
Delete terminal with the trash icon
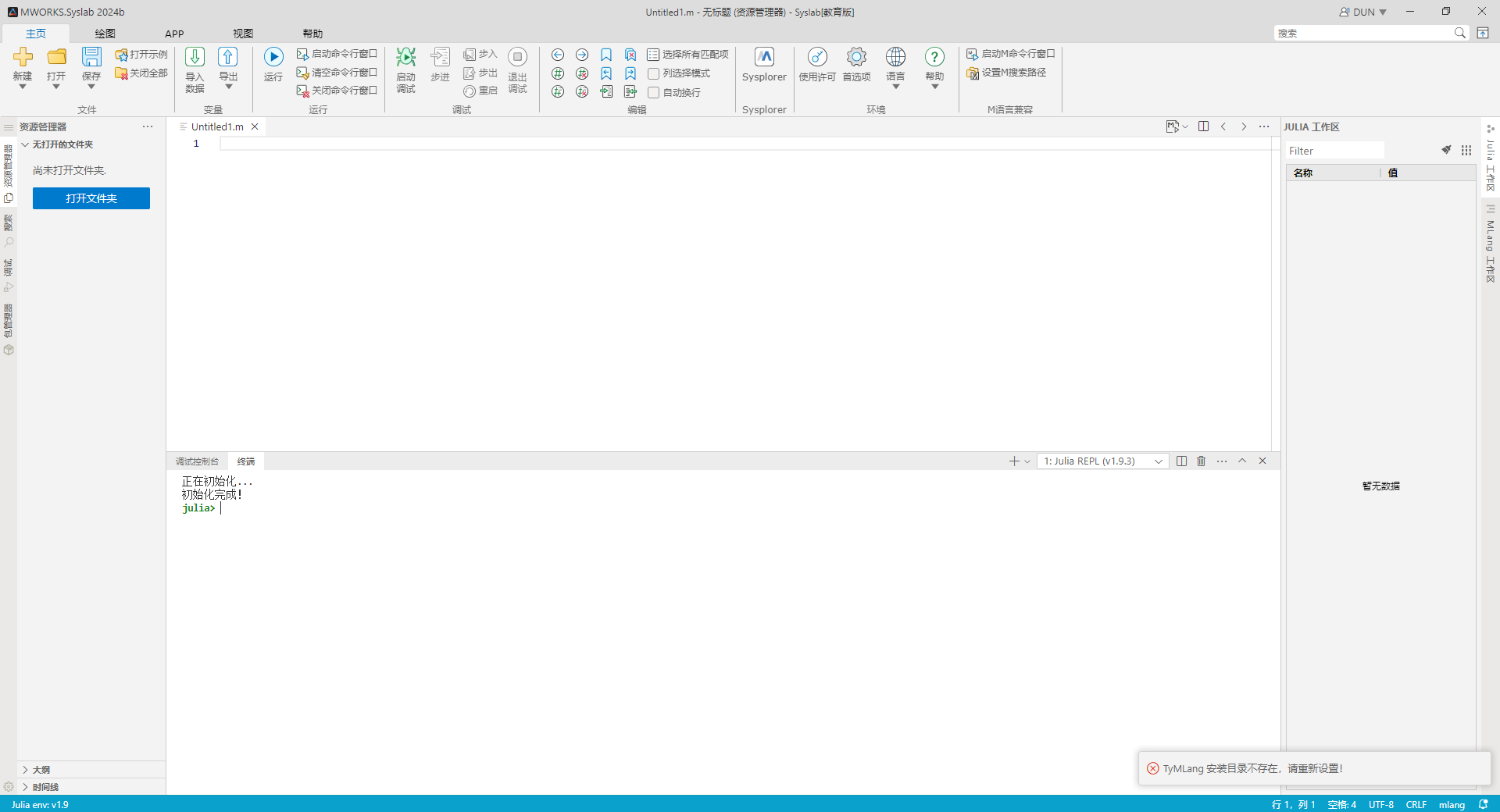(x=1202, y=461)
